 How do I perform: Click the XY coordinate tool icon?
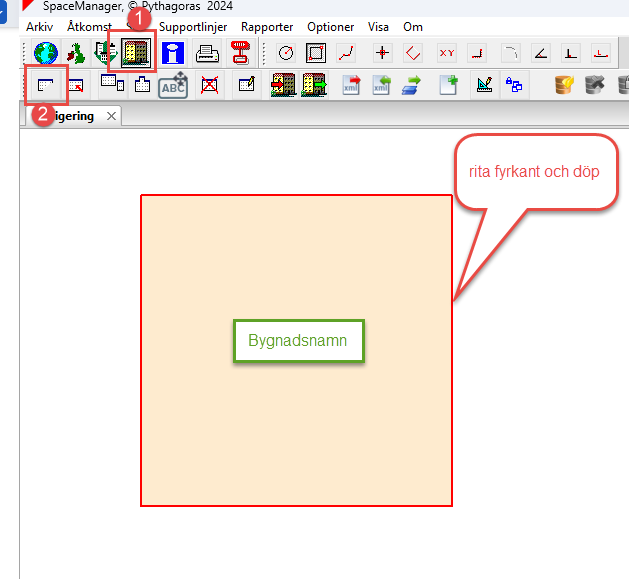coord(446,53)
